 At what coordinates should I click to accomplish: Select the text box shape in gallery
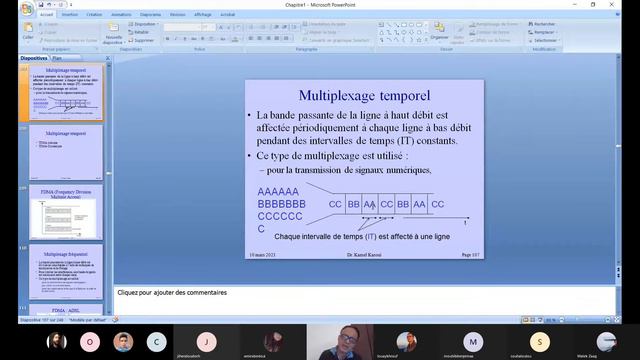click(x=381, y=25)
